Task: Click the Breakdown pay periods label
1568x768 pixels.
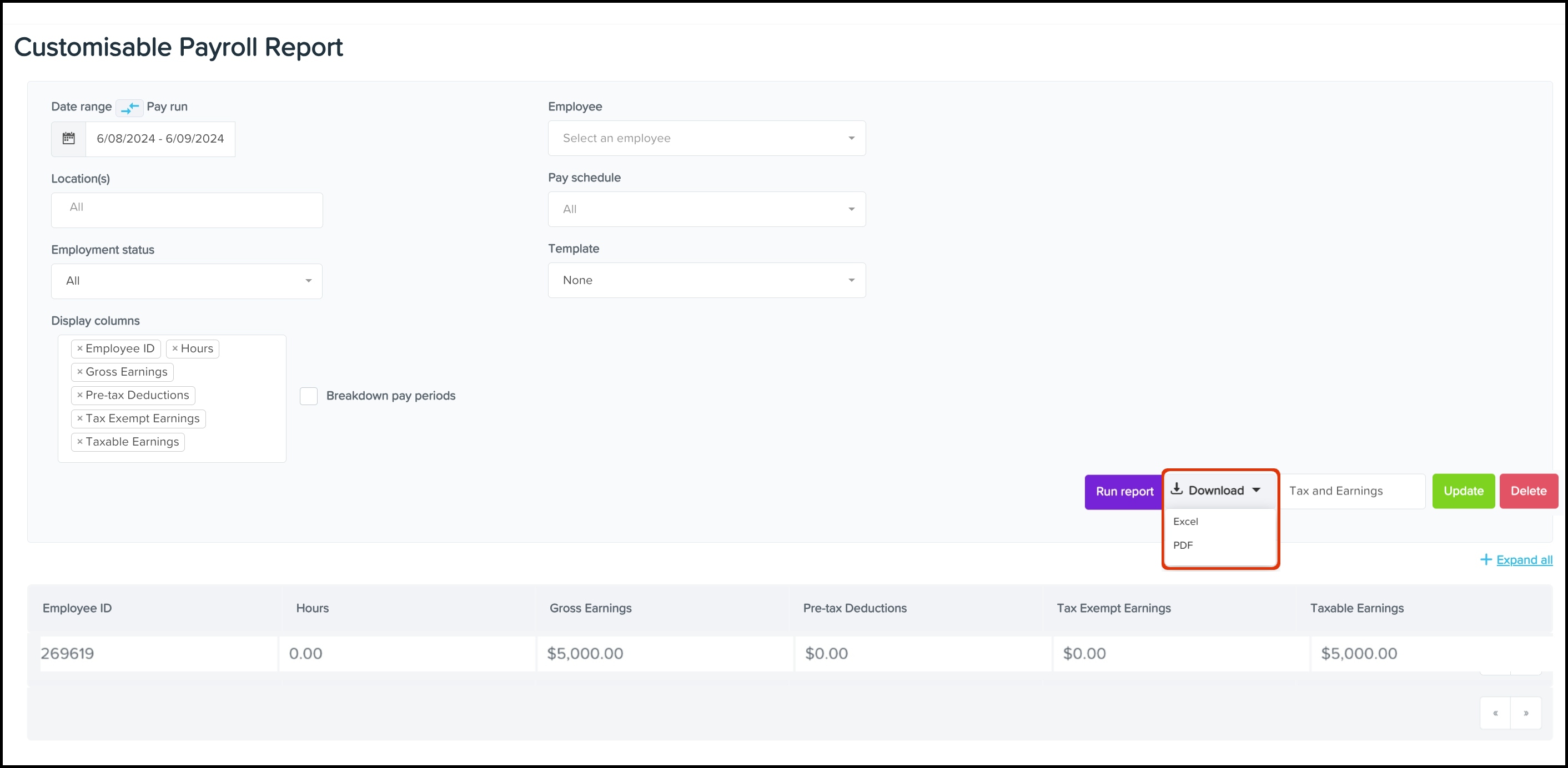Action: point(391,396)
